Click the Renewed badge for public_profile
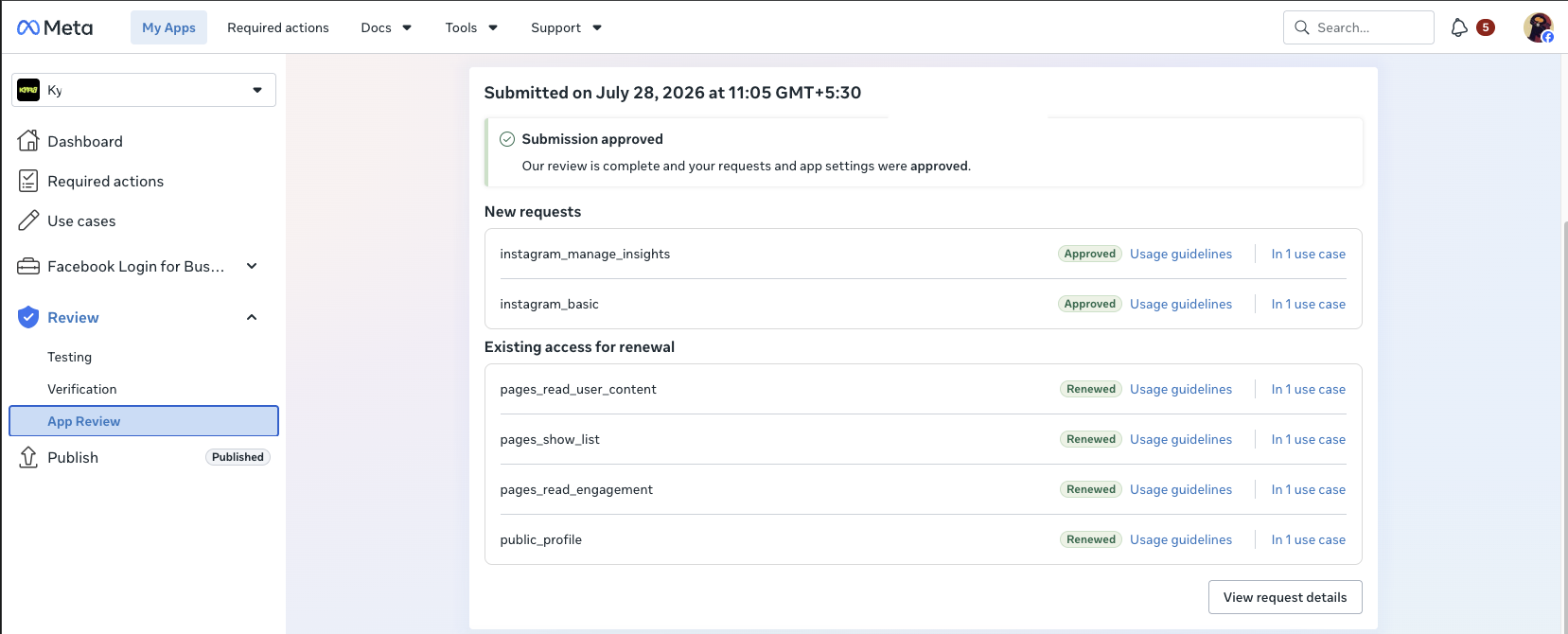Image resolution: width=1568 pixels, height=634 pixels. [1091, 539]
